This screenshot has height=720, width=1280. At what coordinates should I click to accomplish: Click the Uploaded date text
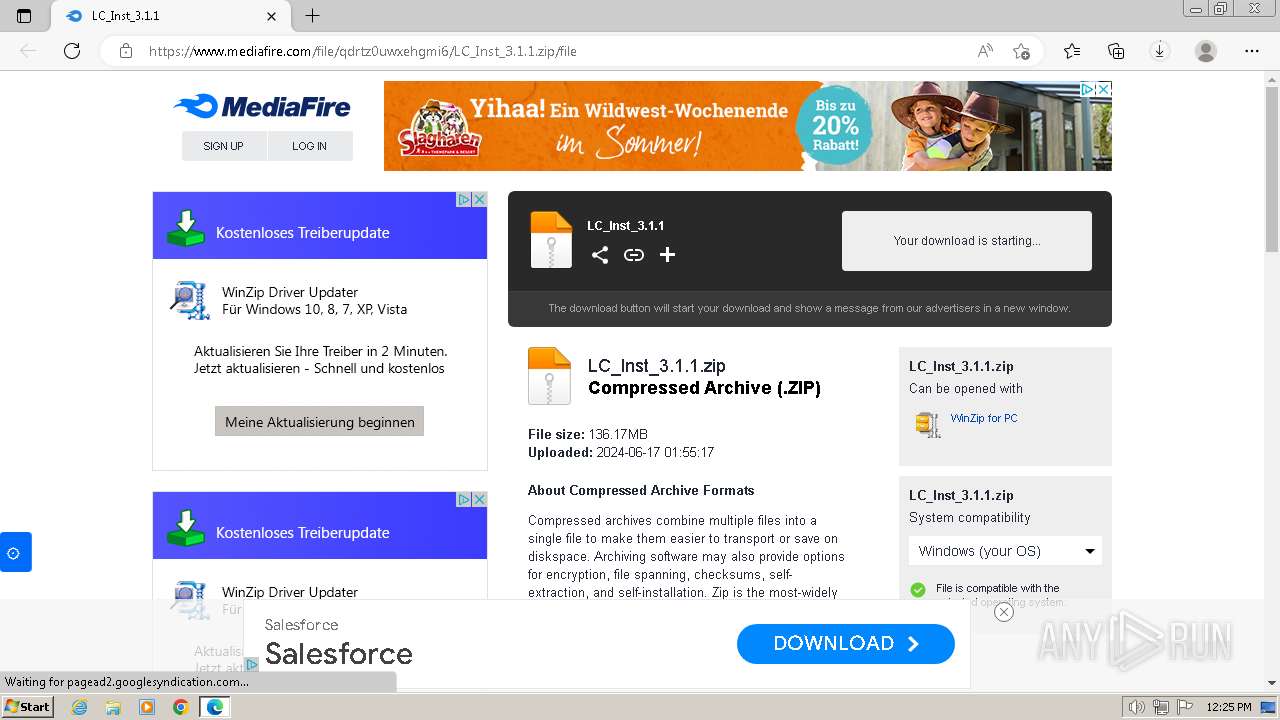click(x=621, y=452)
